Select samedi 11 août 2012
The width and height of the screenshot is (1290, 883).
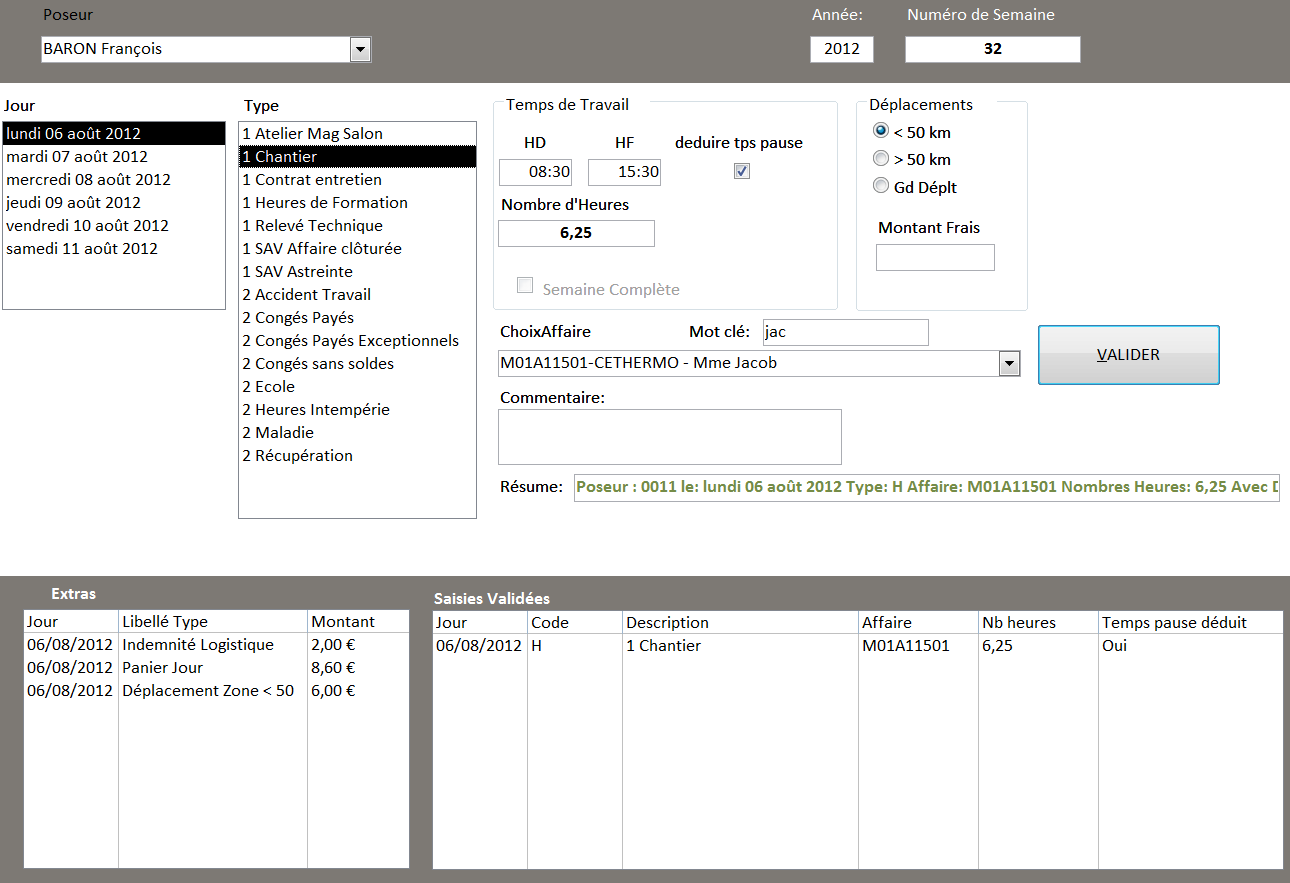pos(114,249)
